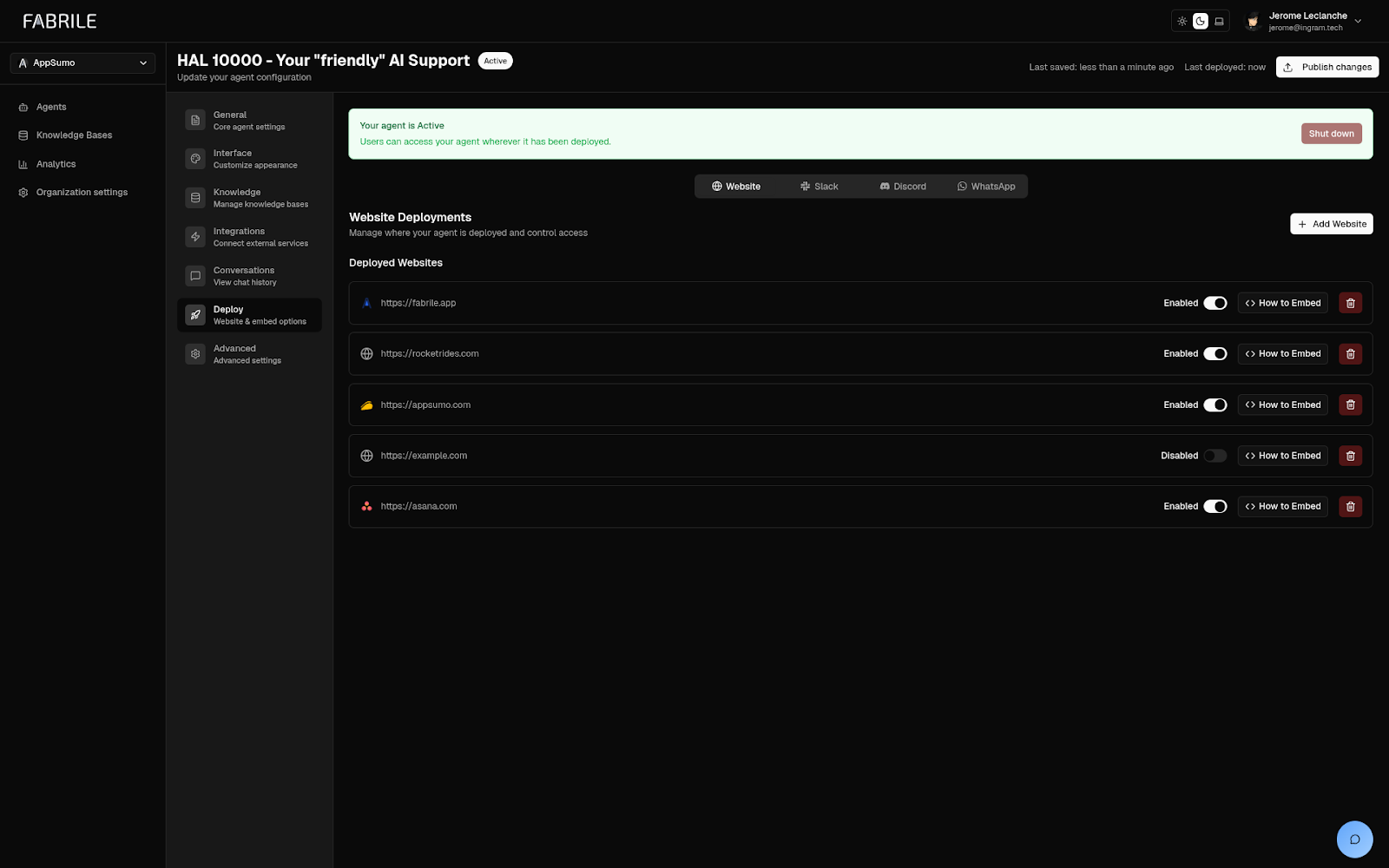1389x868 pixels.
Task: Open the AppSumo workspace dropdown
Action: pos(82,62)
